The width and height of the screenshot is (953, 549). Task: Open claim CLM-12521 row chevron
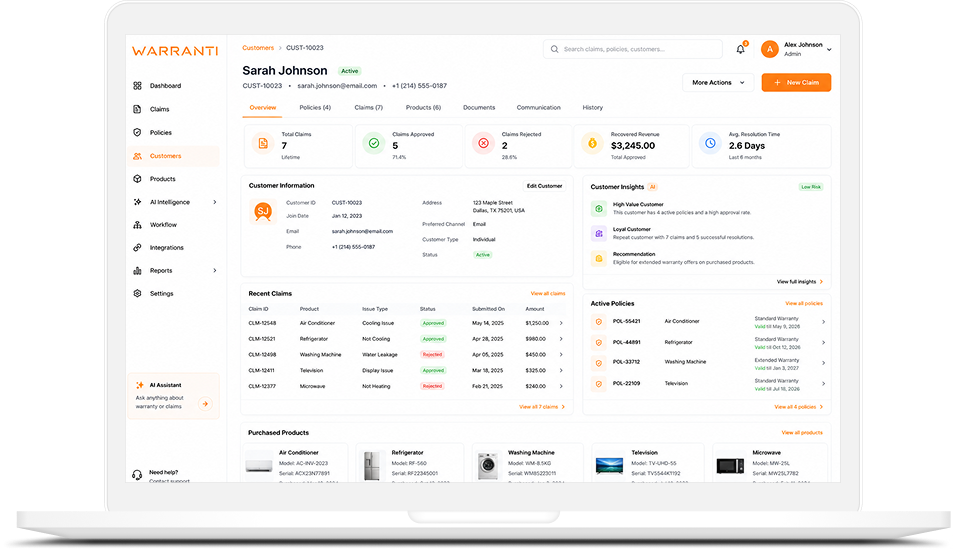coord(561,339)
